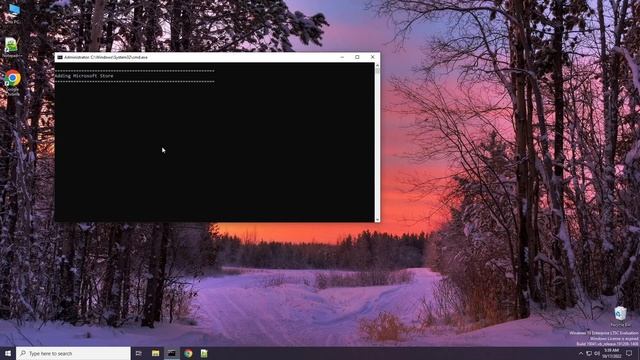Open the volume control tray icon
This screenshot has height=360, width=640.
[597, 353]
